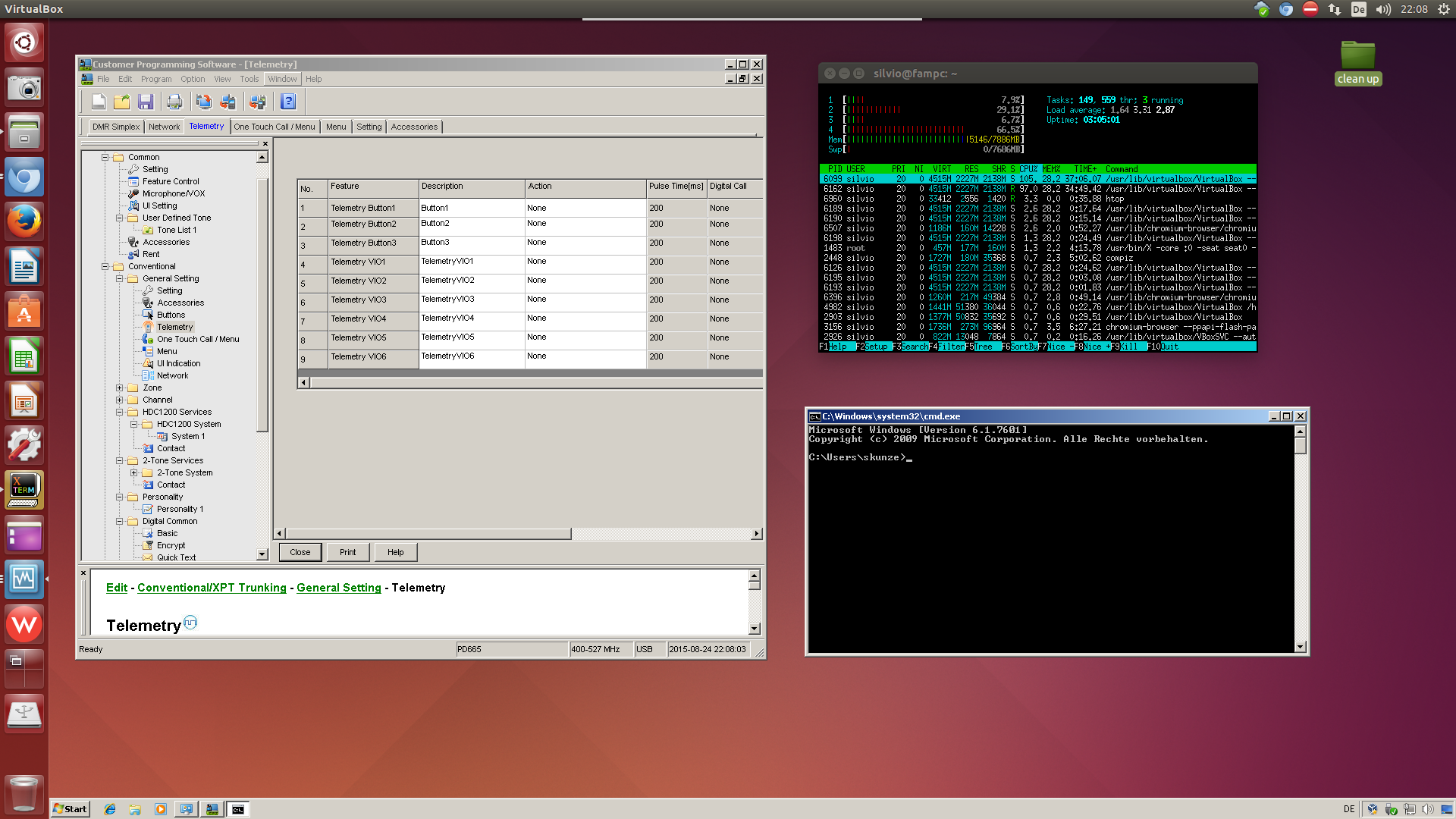Click the write-to-radio toolbar icon
This screenshot has height=819, width=1456.
227,102
